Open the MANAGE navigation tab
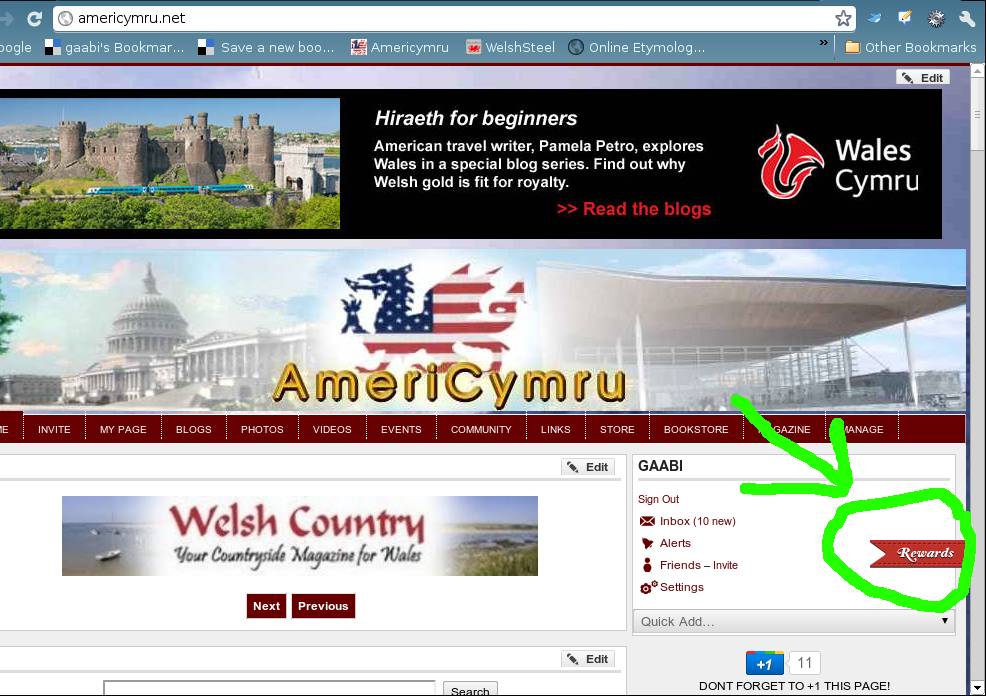986x696 pixels. click(861, 429)
